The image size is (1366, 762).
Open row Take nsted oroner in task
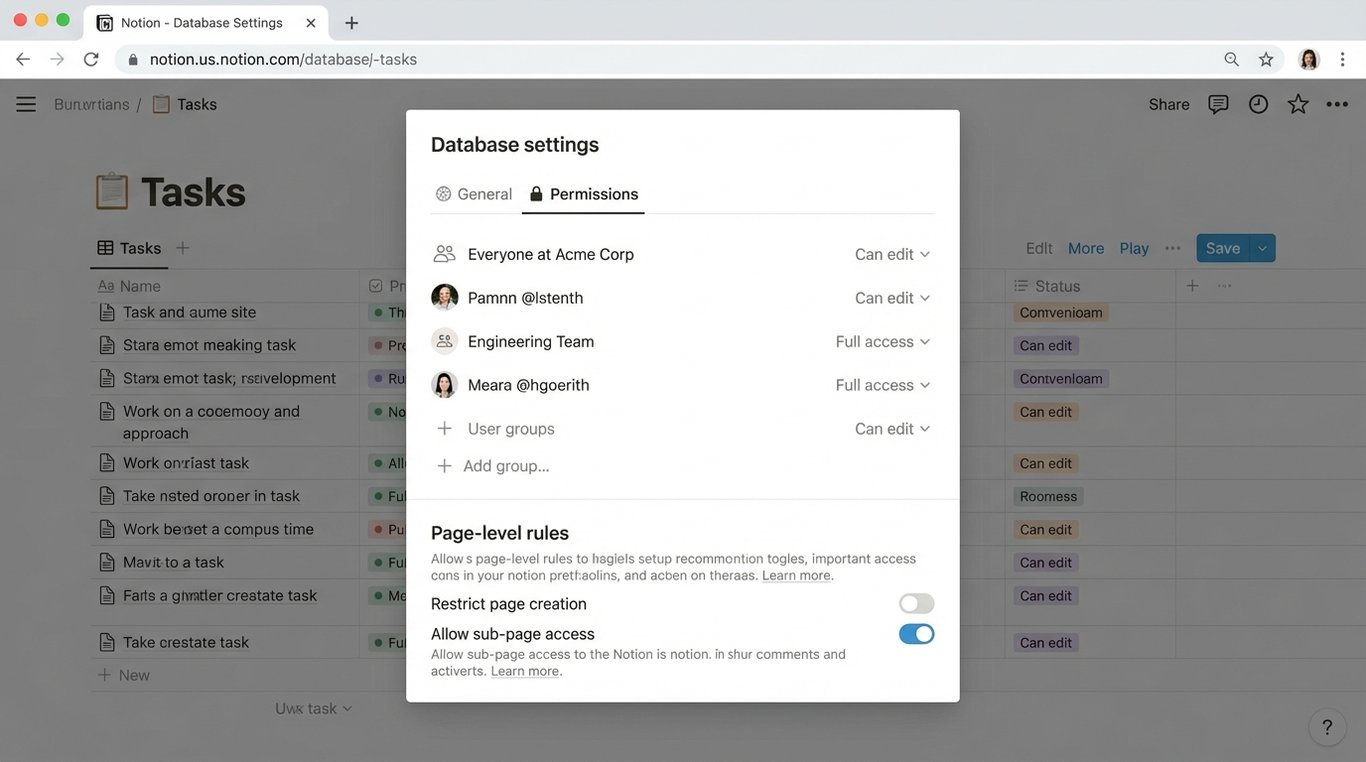point(211,496)
